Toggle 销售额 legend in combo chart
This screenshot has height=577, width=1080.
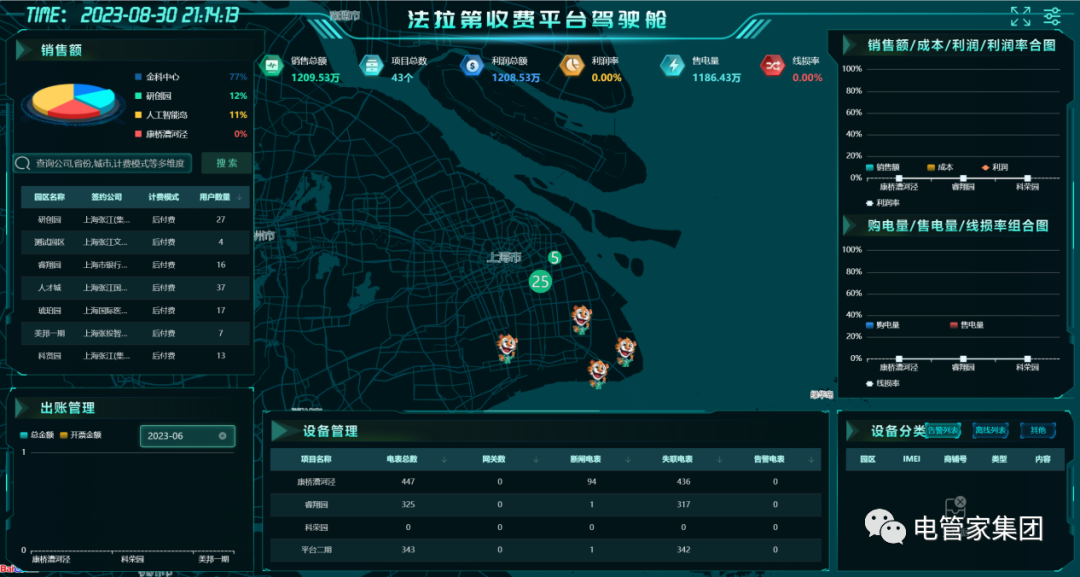(883, 167)
